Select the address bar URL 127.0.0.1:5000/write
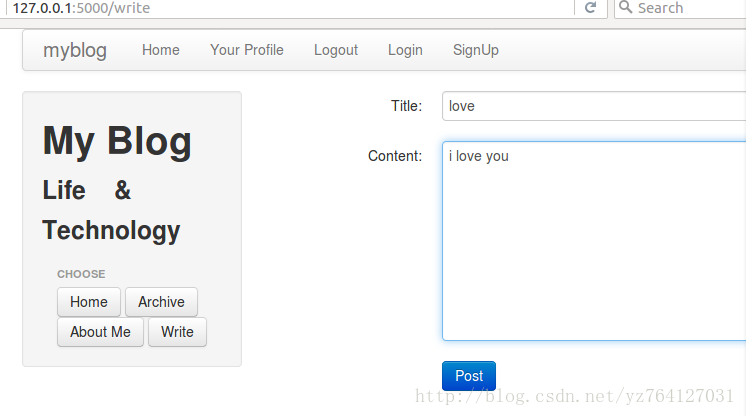 [x=81, y=8]
